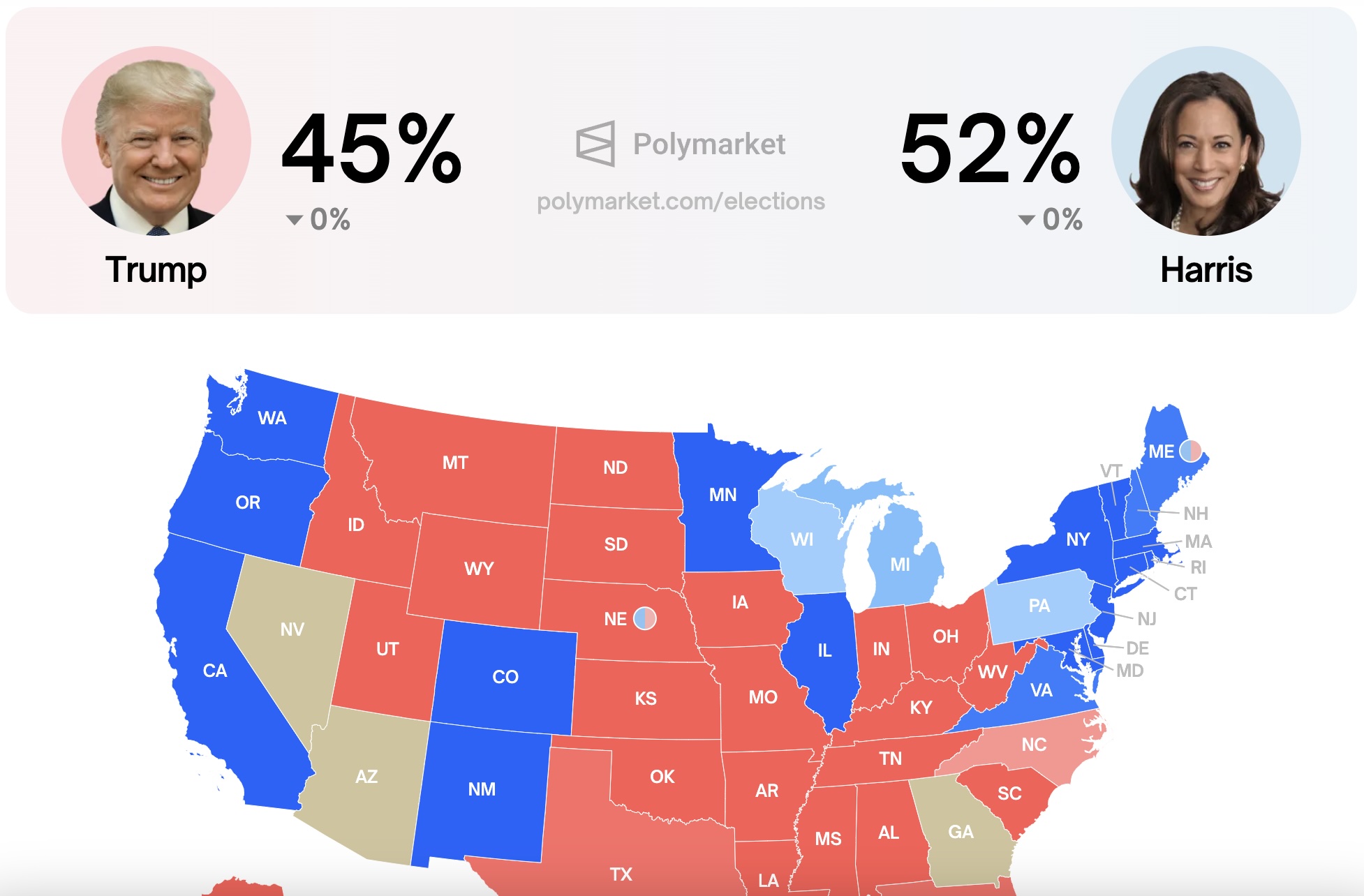Viewport: 1364px width, 896px height.
Task: Select the light-blue Pennsylvania state
Action: click(x=1039, y=606)
